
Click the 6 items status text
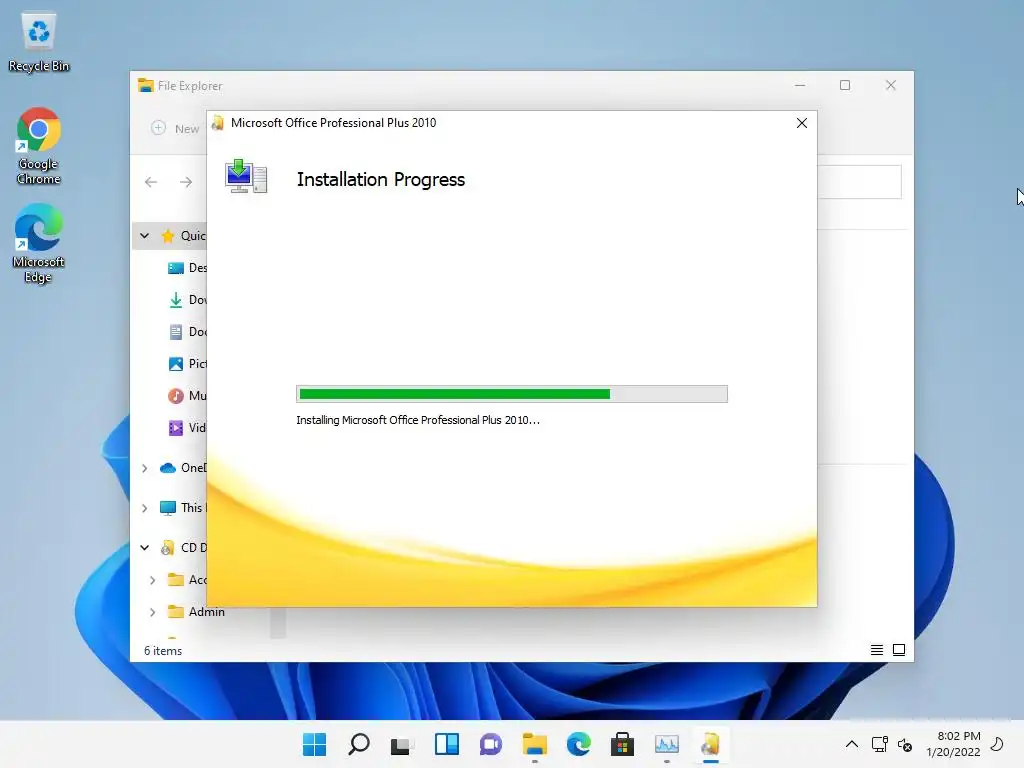[163, 650]
